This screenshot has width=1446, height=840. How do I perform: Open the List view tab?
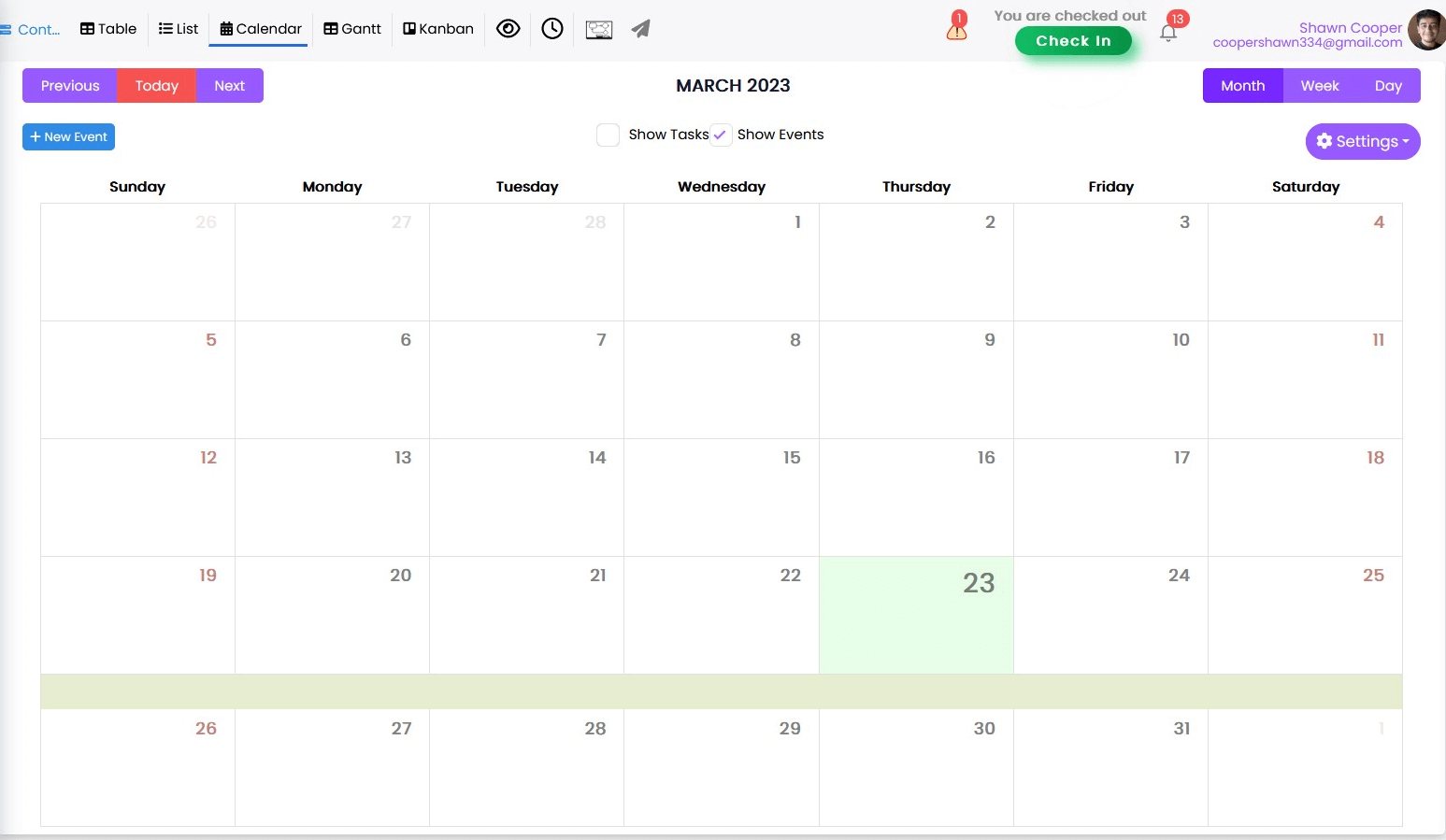[x=179, y=29]
